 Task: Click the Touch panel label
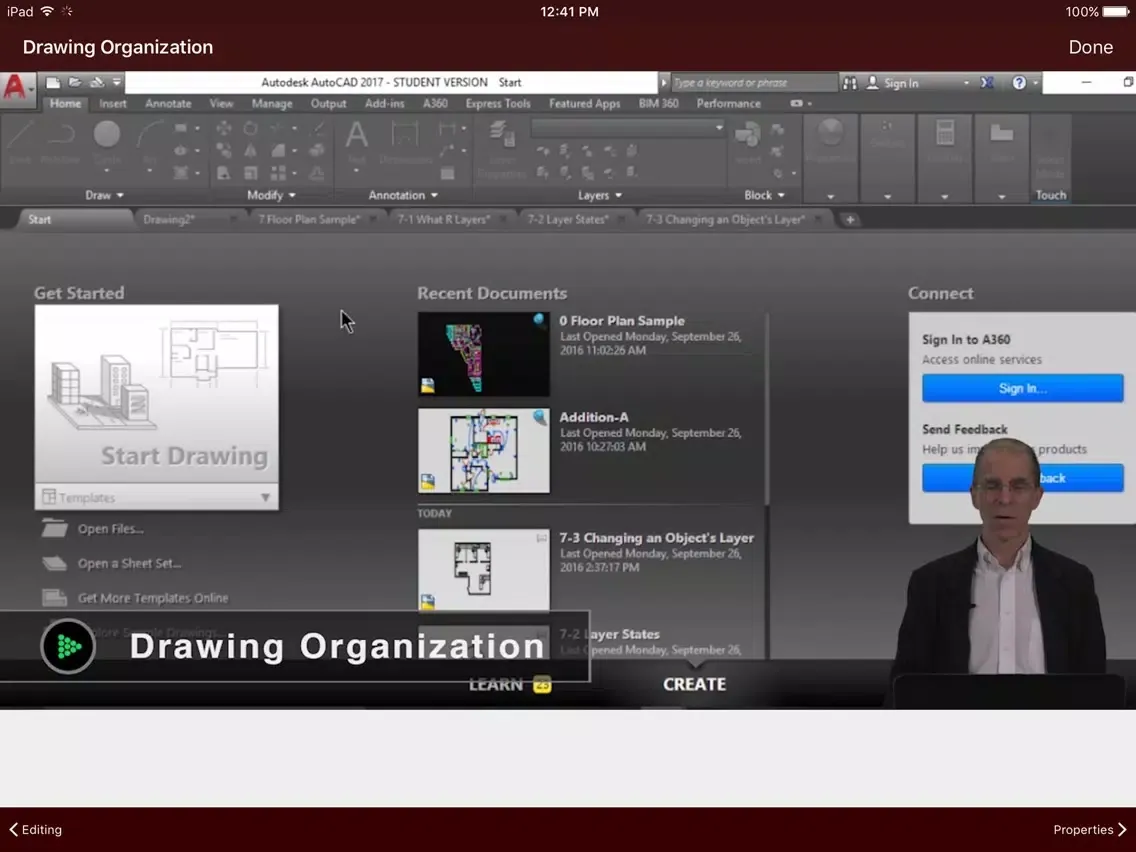click(1051, 195)
